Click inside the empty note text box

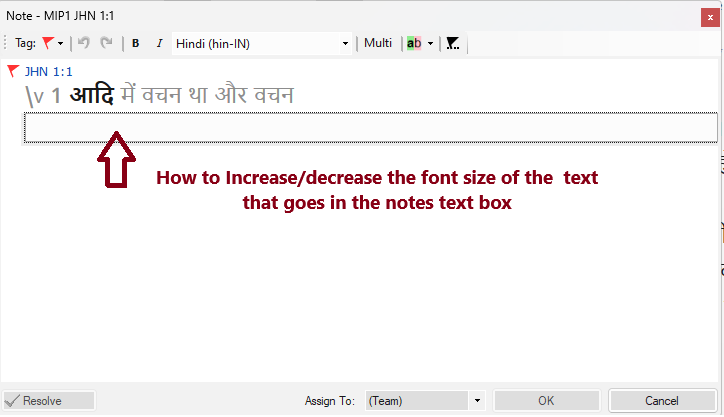pyautogui.click(x=371, y=127)
